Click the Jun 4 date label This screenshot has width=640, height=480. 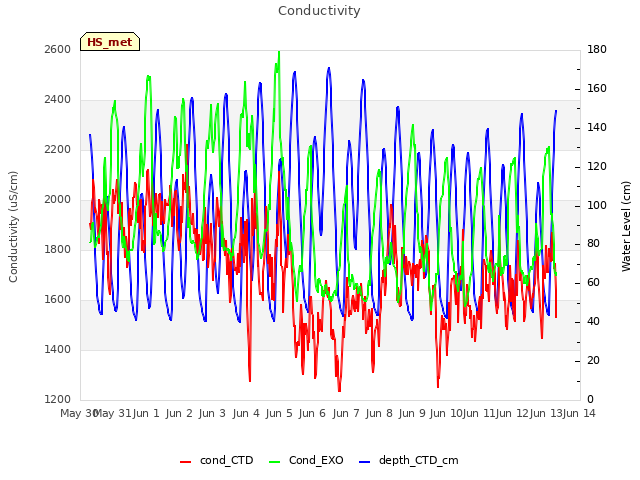click(246, 413)
